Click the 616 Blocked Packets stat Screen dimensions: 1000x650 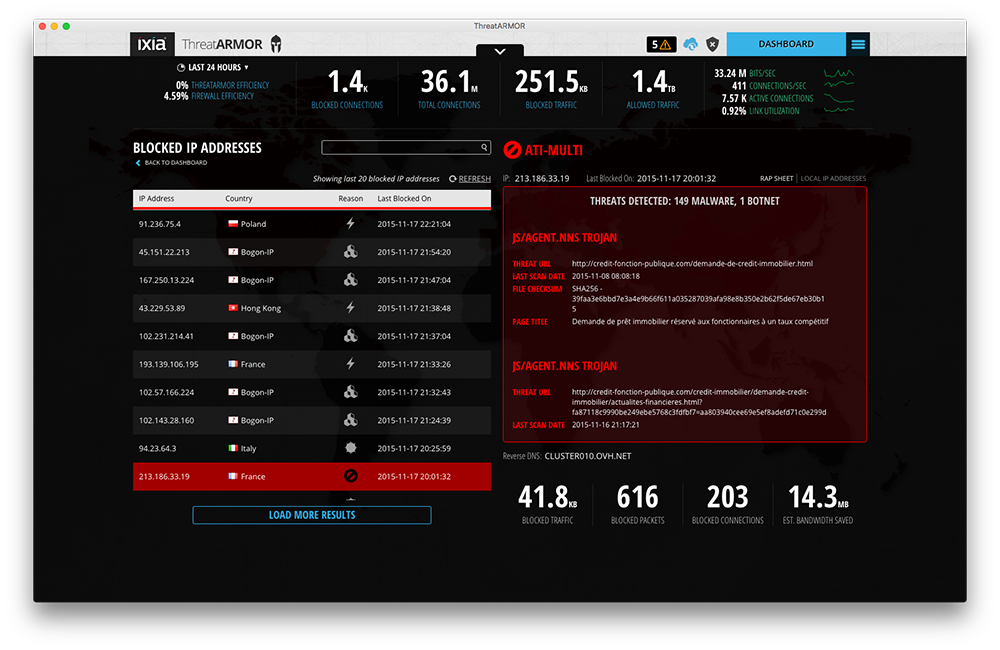click(x=638, y=504)
